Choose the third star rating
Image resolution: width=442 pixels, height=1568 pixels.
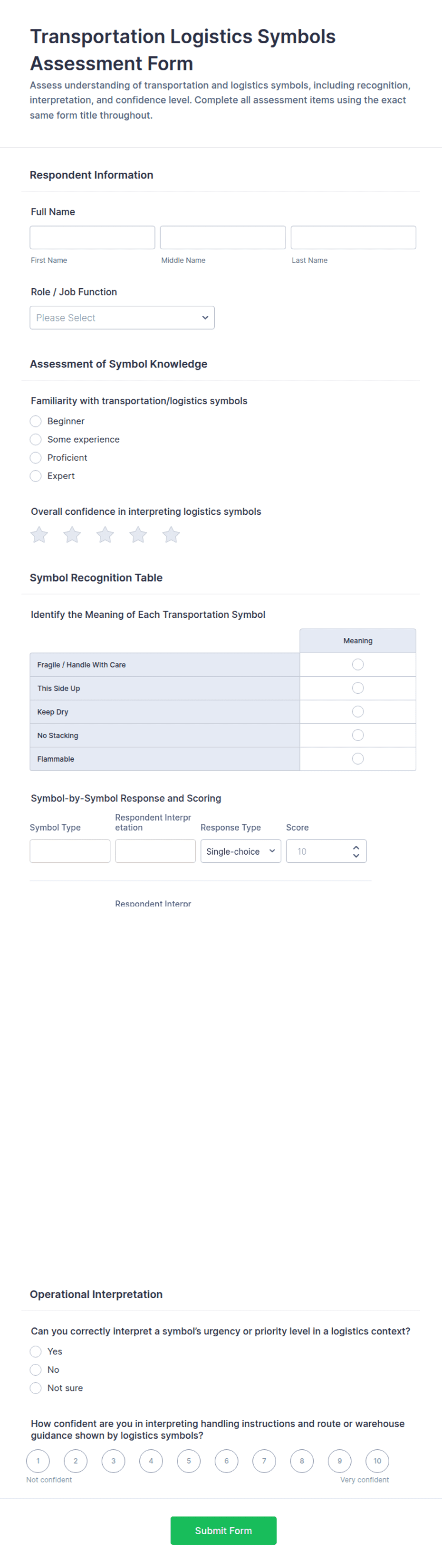pos(105,534)
